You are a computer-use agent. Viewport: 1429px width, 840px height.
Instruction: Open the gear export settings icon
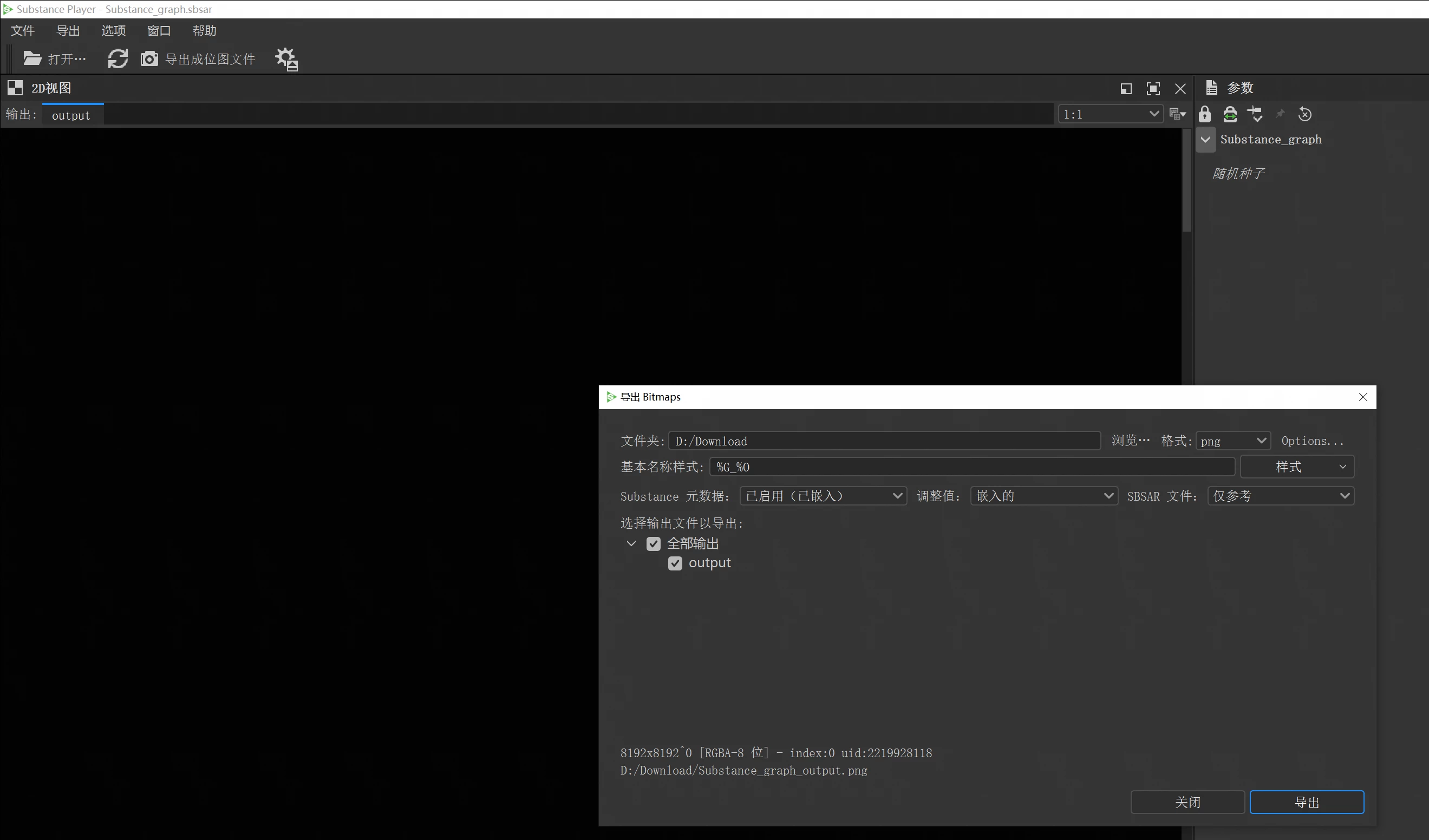click(286, 59)
